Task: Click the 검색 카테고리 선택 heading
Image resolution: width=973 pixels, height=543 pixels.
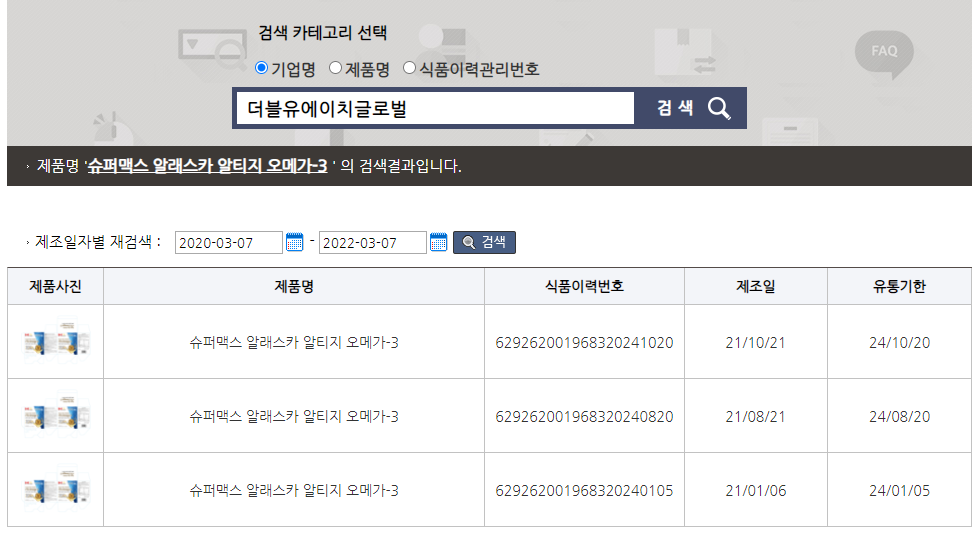Action: [x=323, y=32]
